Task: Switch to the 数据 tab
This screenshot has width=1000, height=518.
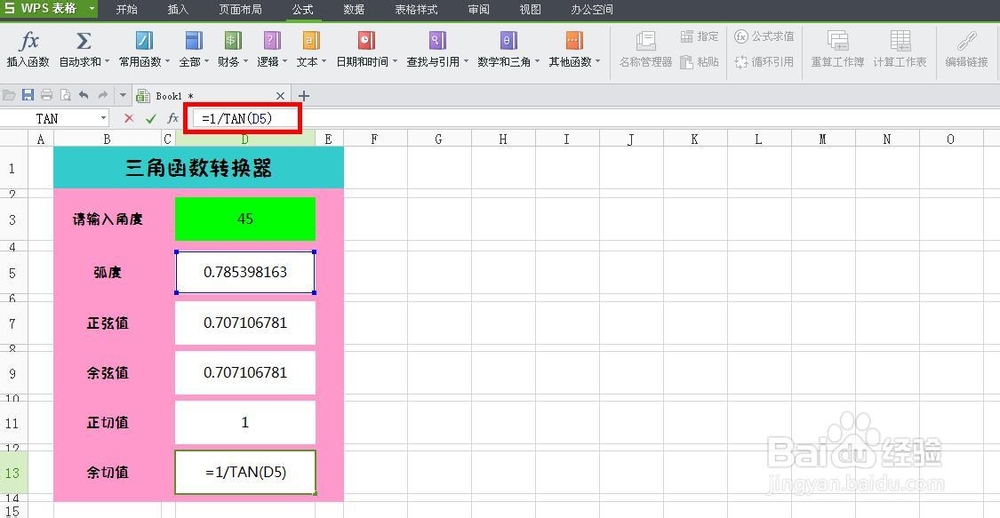Action: tap(354, 10)
